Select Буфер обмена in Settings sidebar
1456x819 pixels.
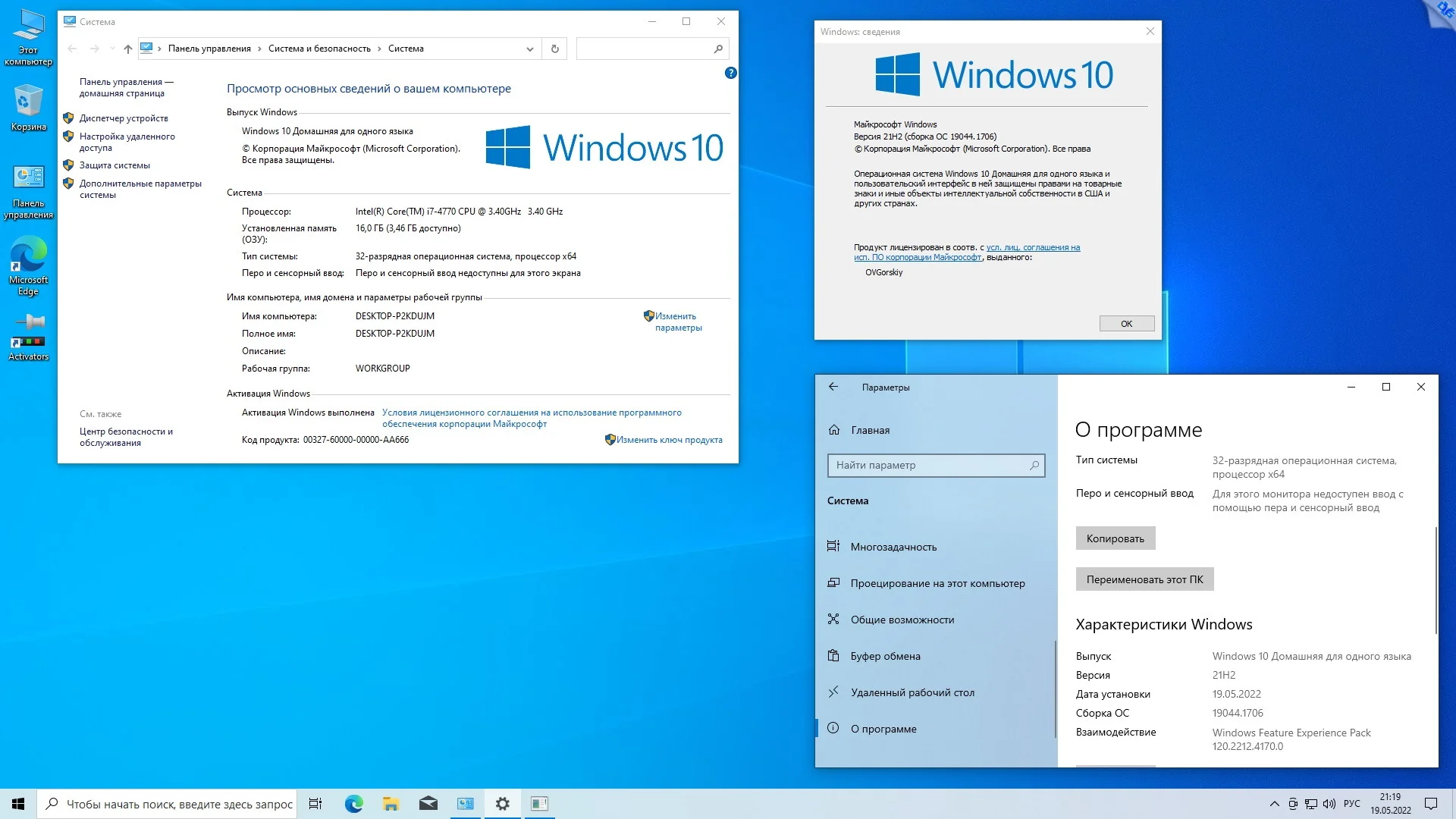pos(885,656)
